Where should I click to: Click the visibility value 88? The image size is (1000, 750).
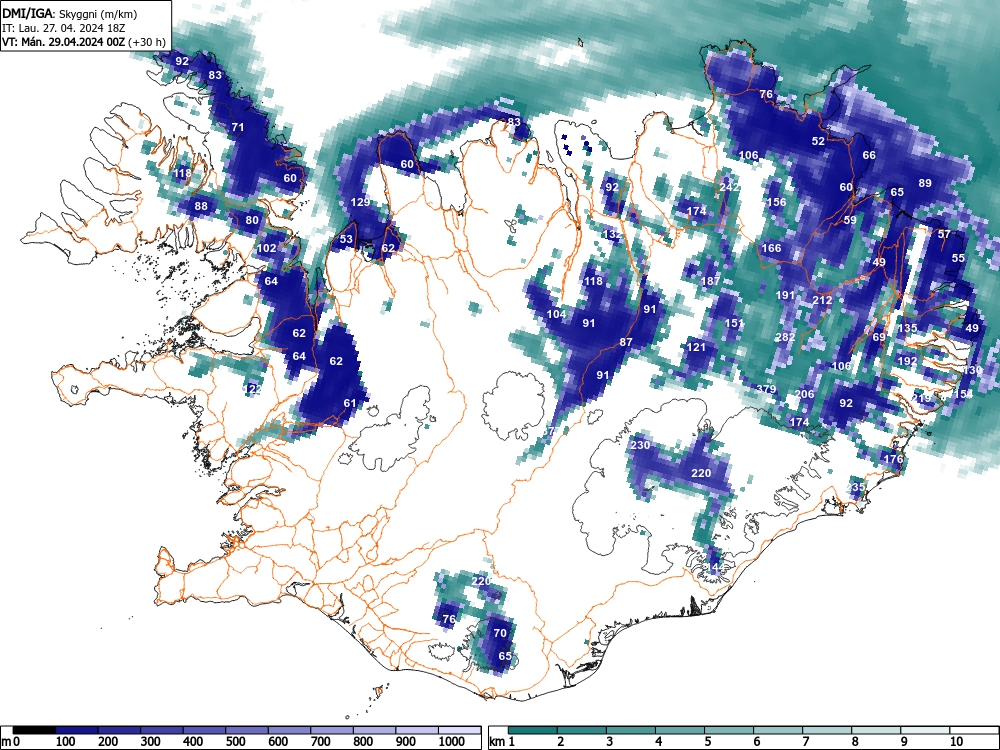coord(201,206)
